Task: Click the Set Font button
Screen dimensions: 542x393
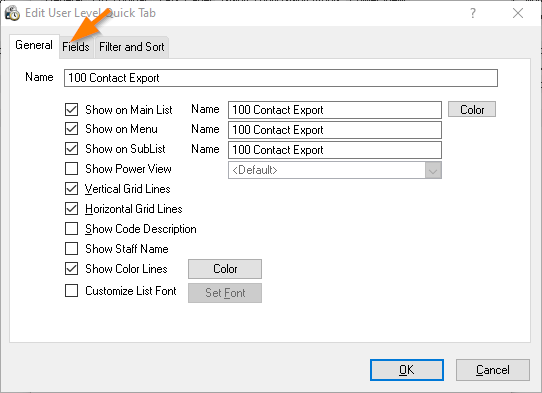Action: (x=225, y=293)
